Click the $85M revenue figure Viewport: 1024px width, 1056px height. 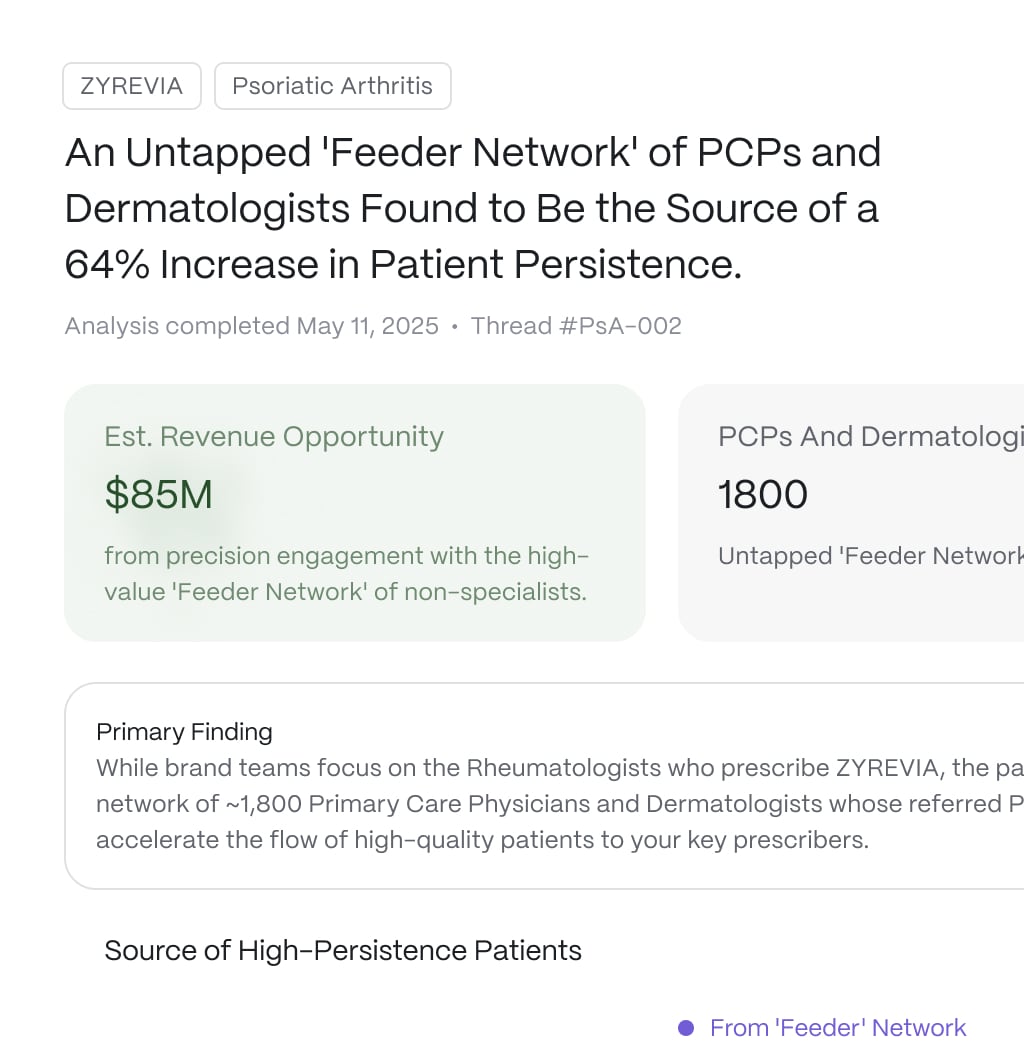pos(159,494)
